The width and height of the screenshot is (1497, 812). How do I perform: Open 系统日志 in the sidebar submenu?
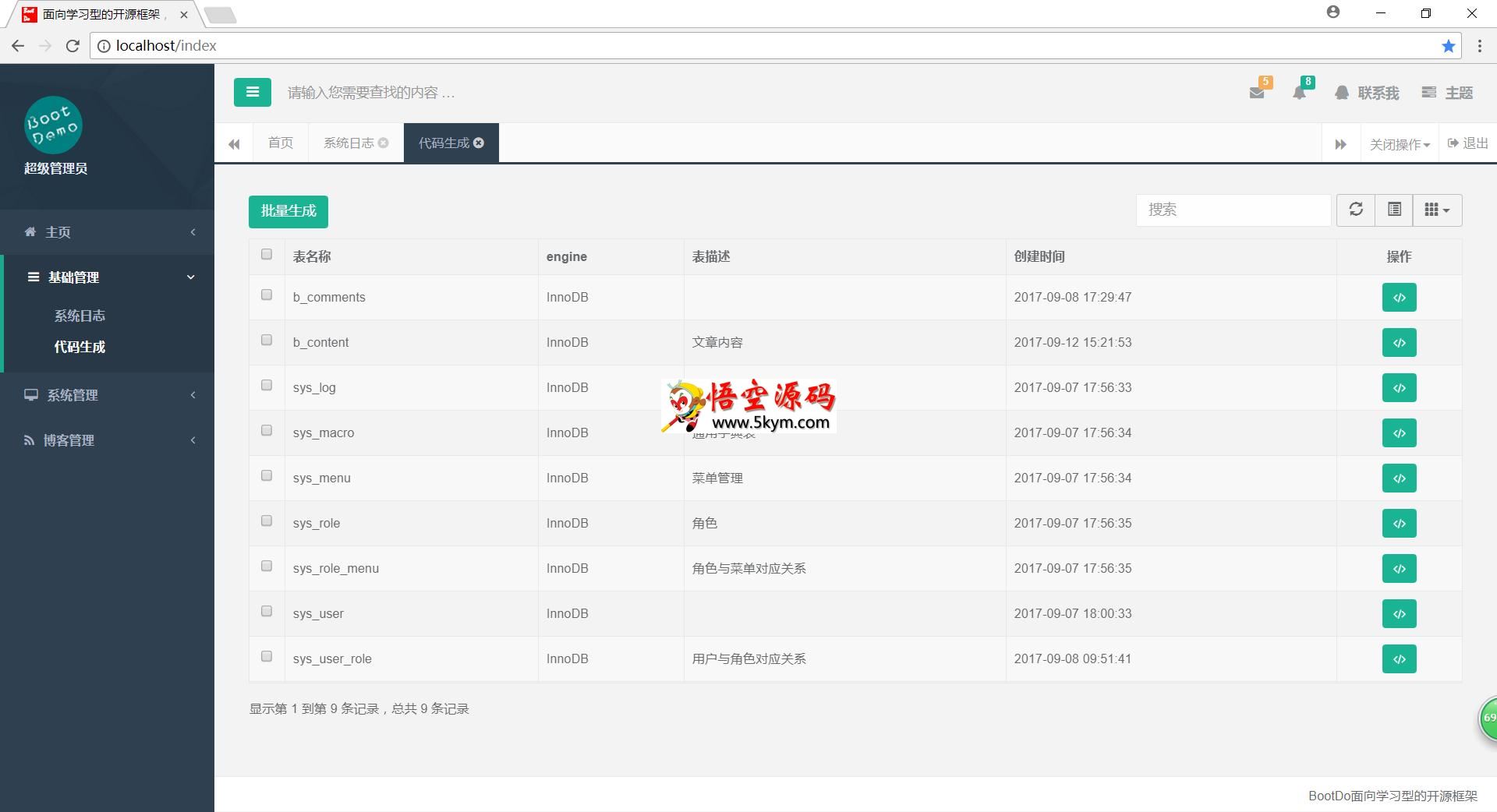coord(80,316)
